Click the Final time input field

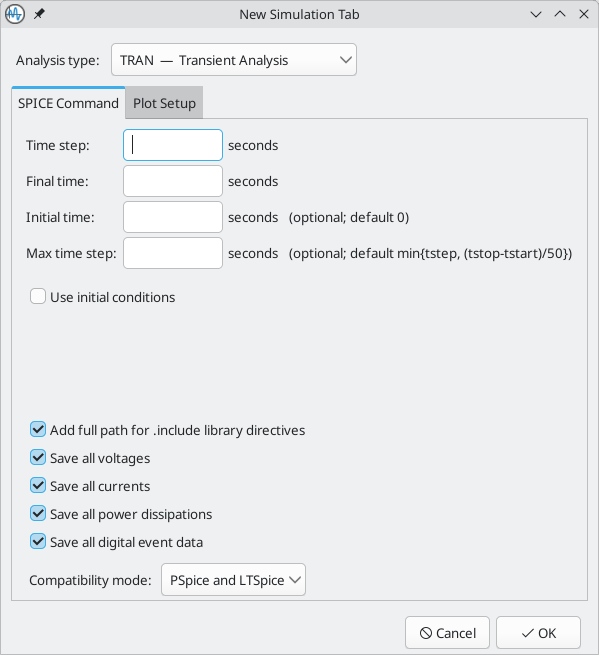point(173,181)
